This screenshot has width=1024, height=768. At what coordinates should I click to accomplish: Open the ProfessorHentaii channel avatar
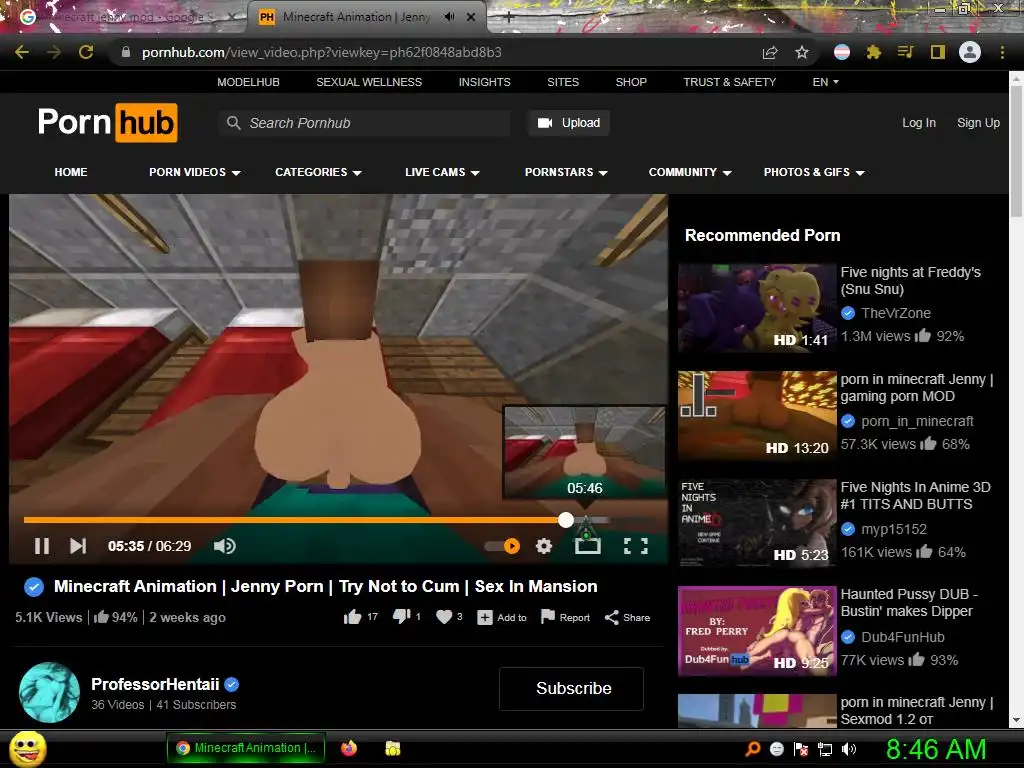coord(50,693)
